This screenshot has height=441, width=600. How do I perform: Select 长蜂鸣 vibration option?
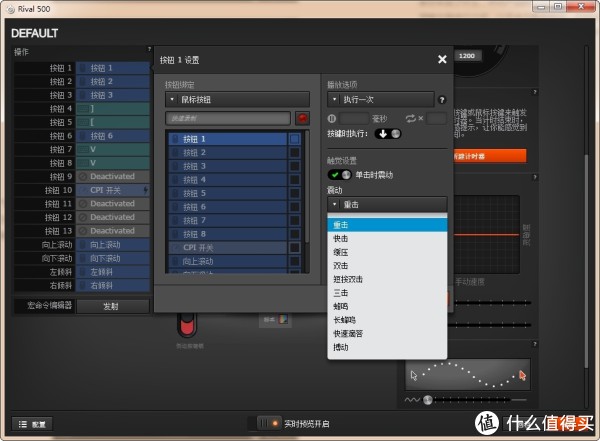[x=387, y=320]
